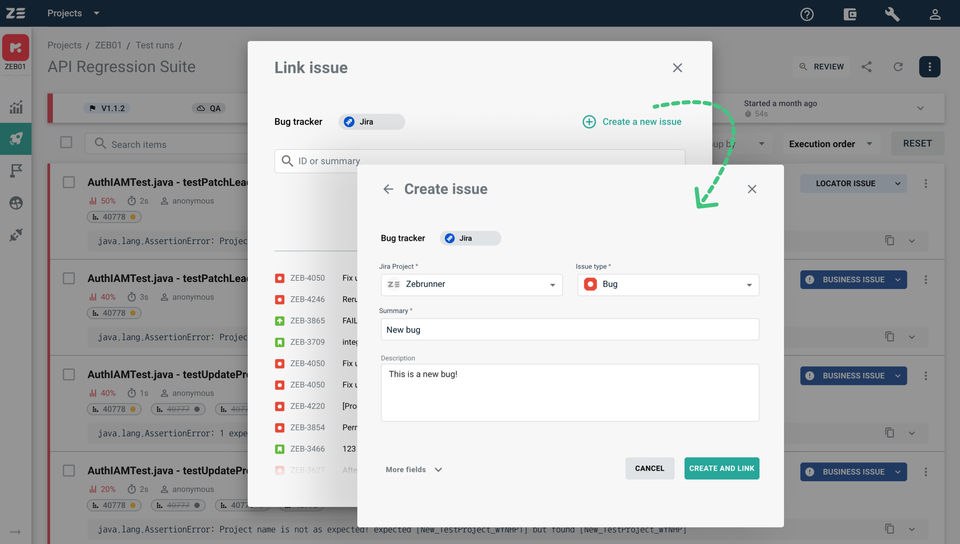Open kebab menu beside LOCATOR ISSUE
960x544 pixels.
pos(926,184)
